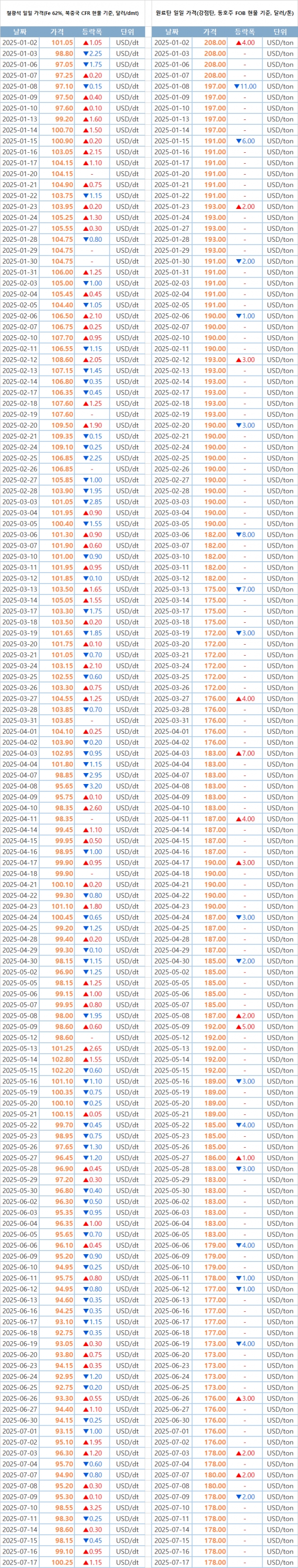Select the ▼2.95 iron ore decrease cell
Viewport: 298px width, 1568px height.
pyautogui.click(x=92, y=775)
